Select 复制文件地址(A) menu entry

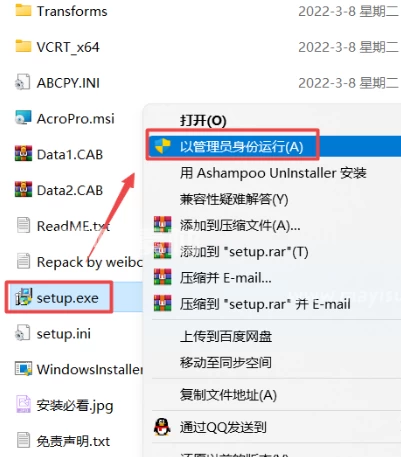pyautogui.click(x=228, y=395)
